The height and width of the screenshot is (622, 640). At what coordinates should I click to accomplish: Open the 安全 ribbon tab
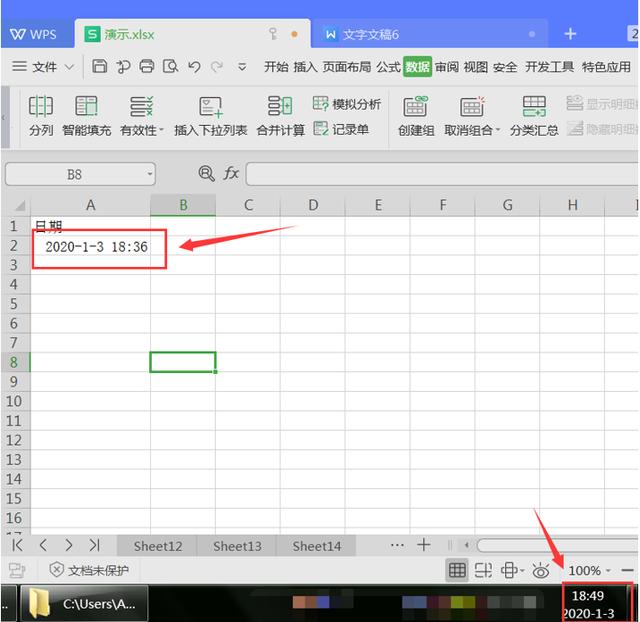[505, 67]
